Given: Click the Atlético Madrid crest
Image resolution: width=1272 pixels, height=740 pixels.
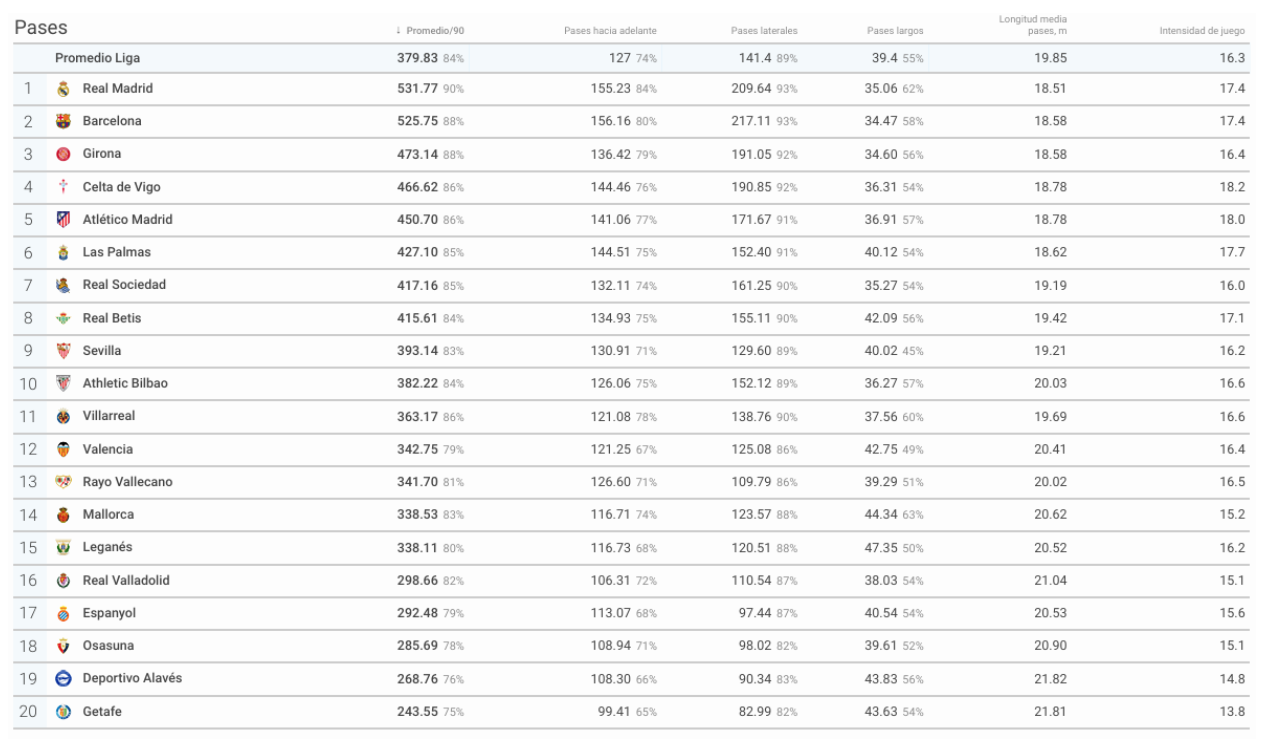Looking at the screenshot, I should pos(63,220).
